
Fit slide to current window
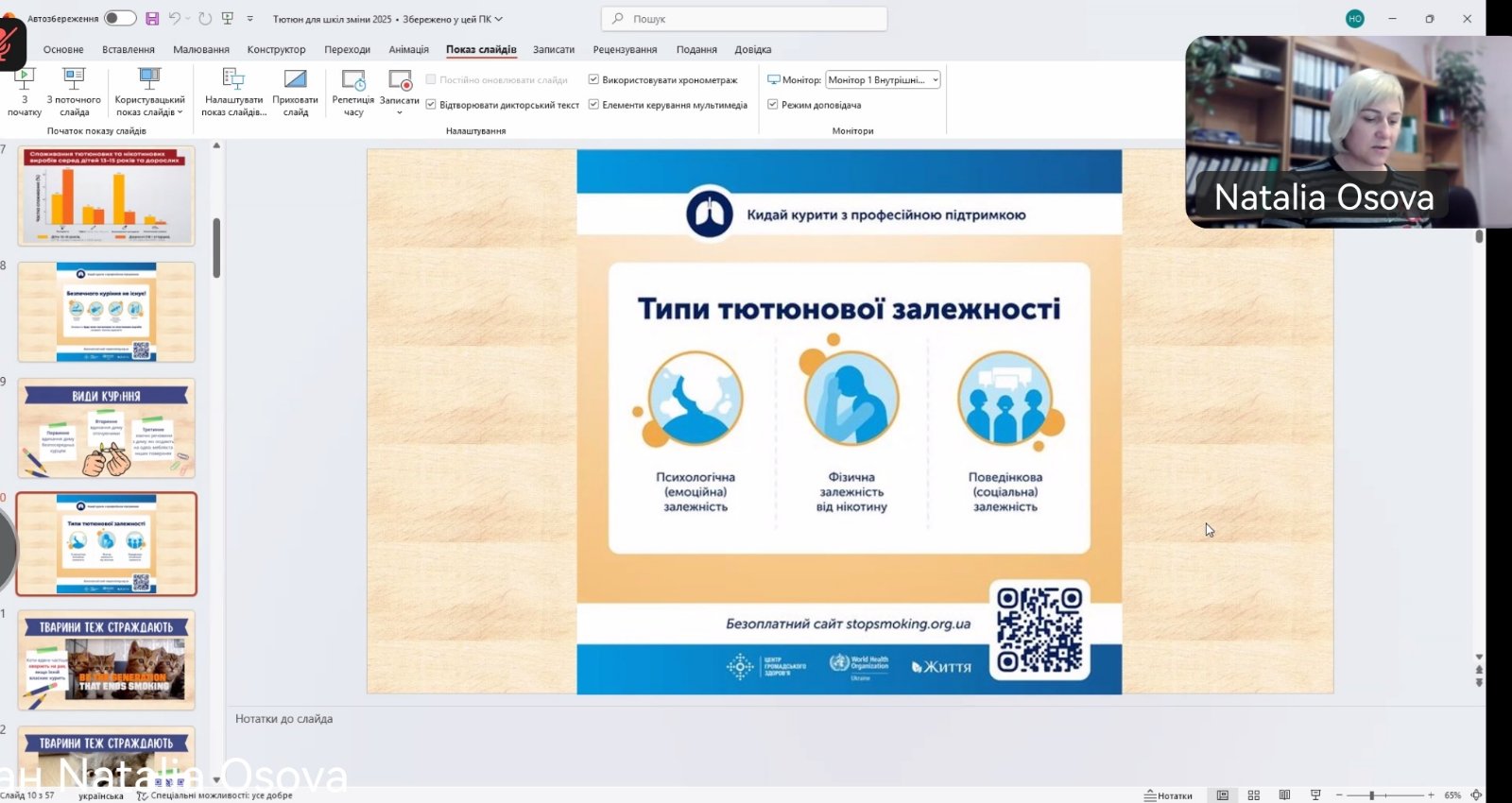tap(1476, 795)
